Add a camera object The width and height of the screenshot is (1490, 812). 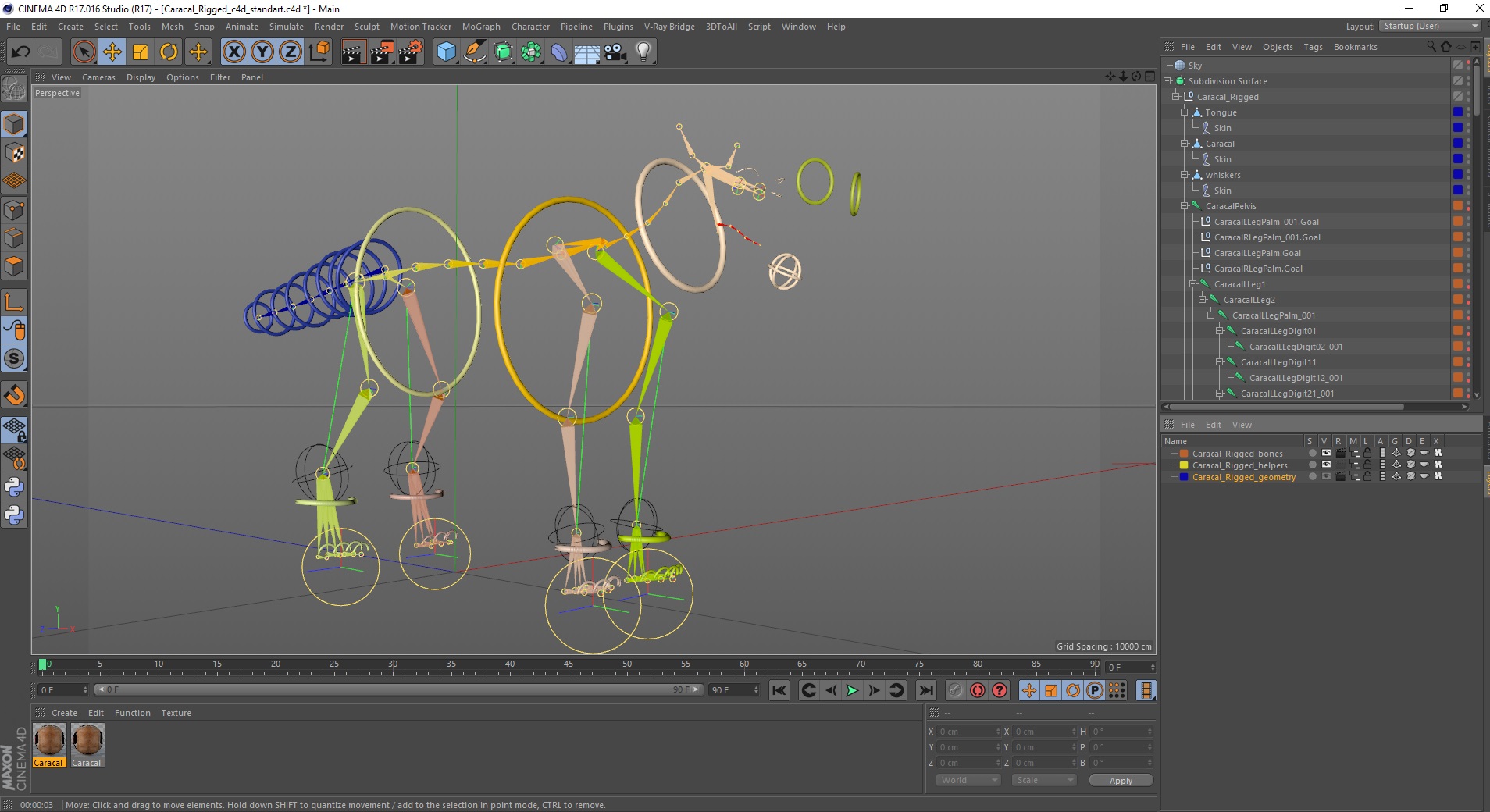(615, 52)
